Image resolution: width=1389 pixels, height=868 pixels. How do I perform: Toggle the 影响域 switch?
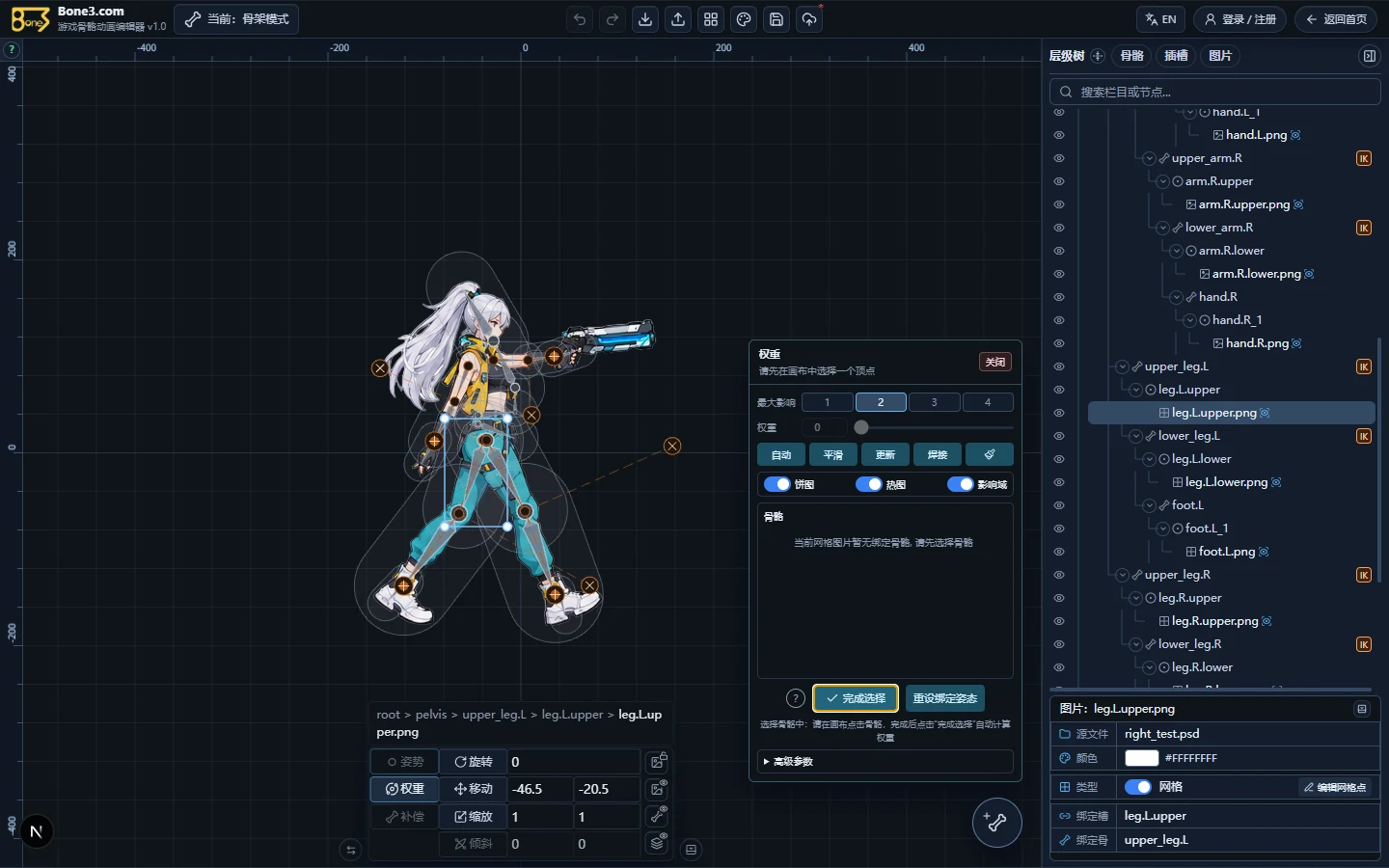(961, 484)
